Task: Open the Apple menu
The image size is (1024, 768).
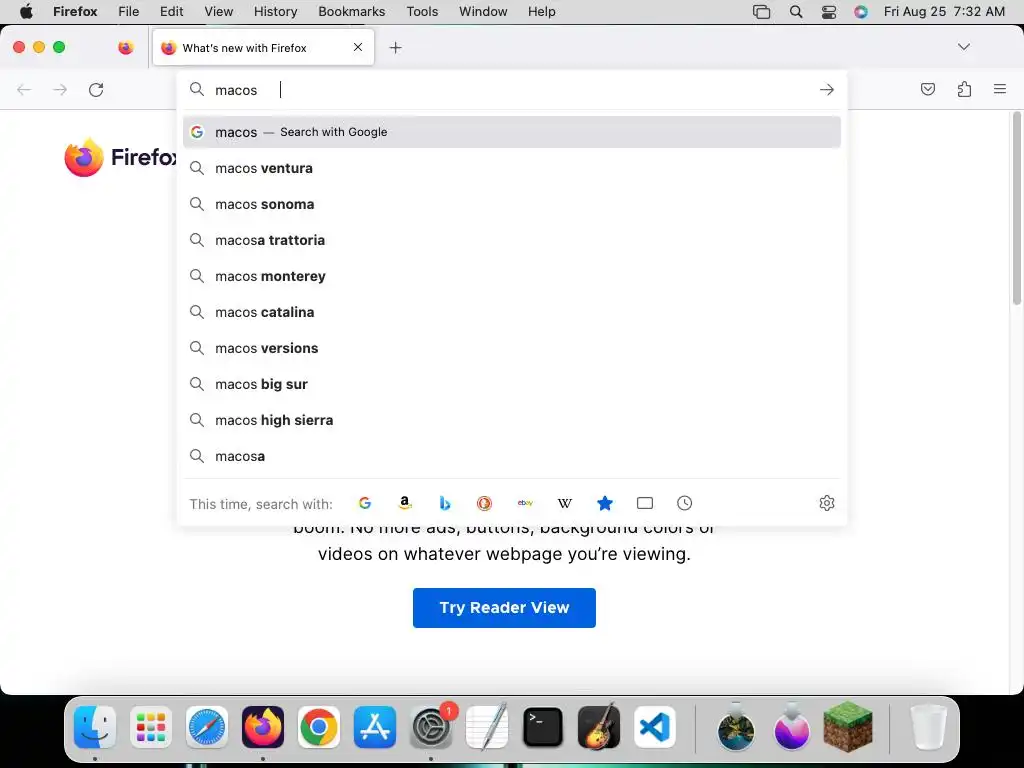Action: coord(26,12)
